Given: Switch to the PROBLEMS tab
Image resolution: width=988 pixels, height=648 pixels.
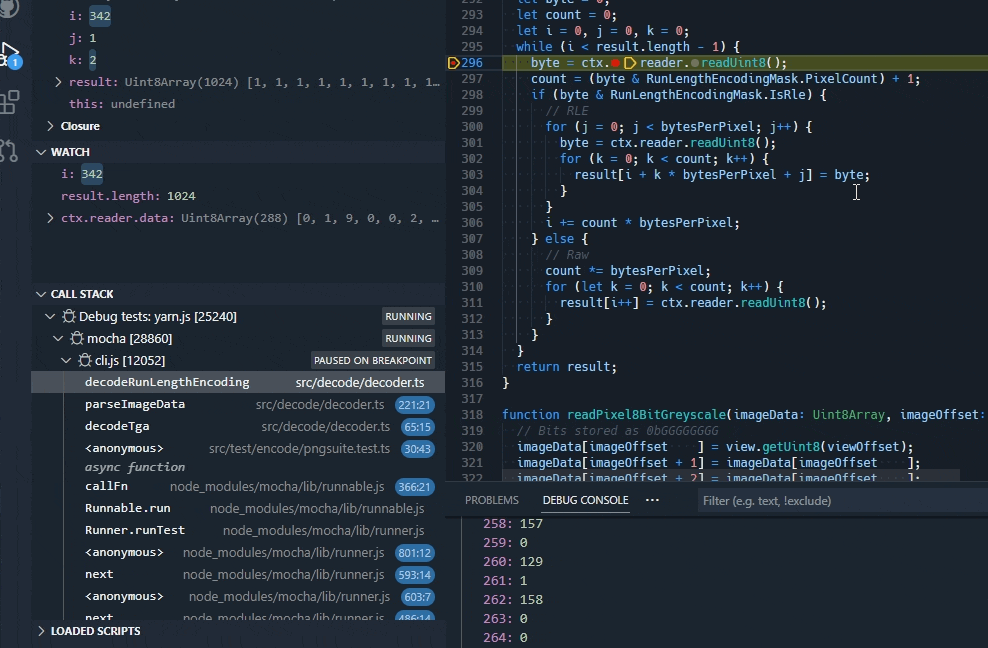Looking at the screenshot, I should (491, 500).
